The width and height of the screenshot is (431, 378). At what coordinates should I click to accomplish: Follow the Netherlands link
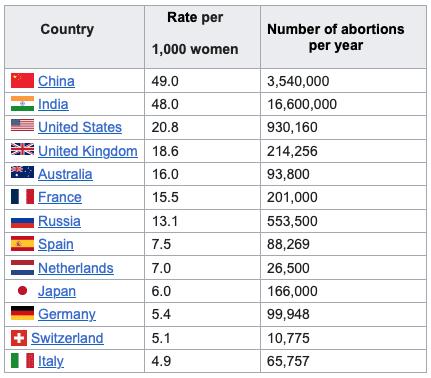tap(76, 268)
